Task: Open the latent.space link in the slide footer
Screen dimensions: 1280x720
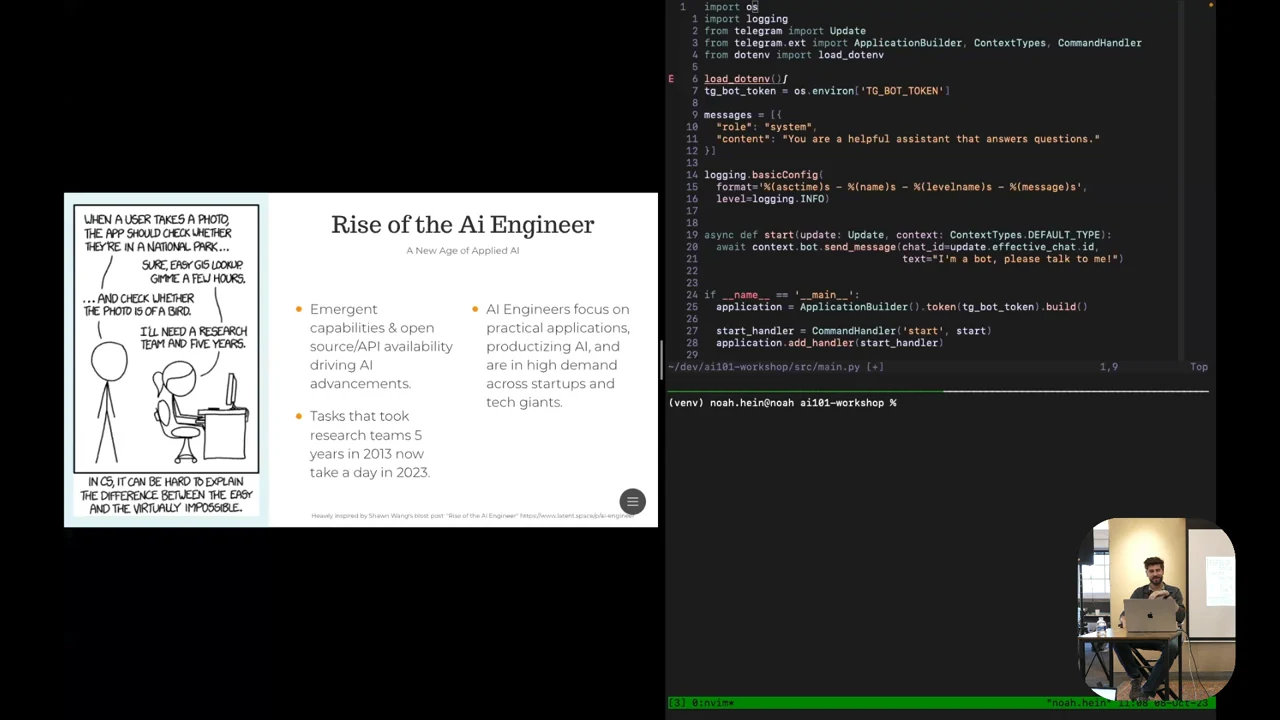Action: tap(576, 516)
